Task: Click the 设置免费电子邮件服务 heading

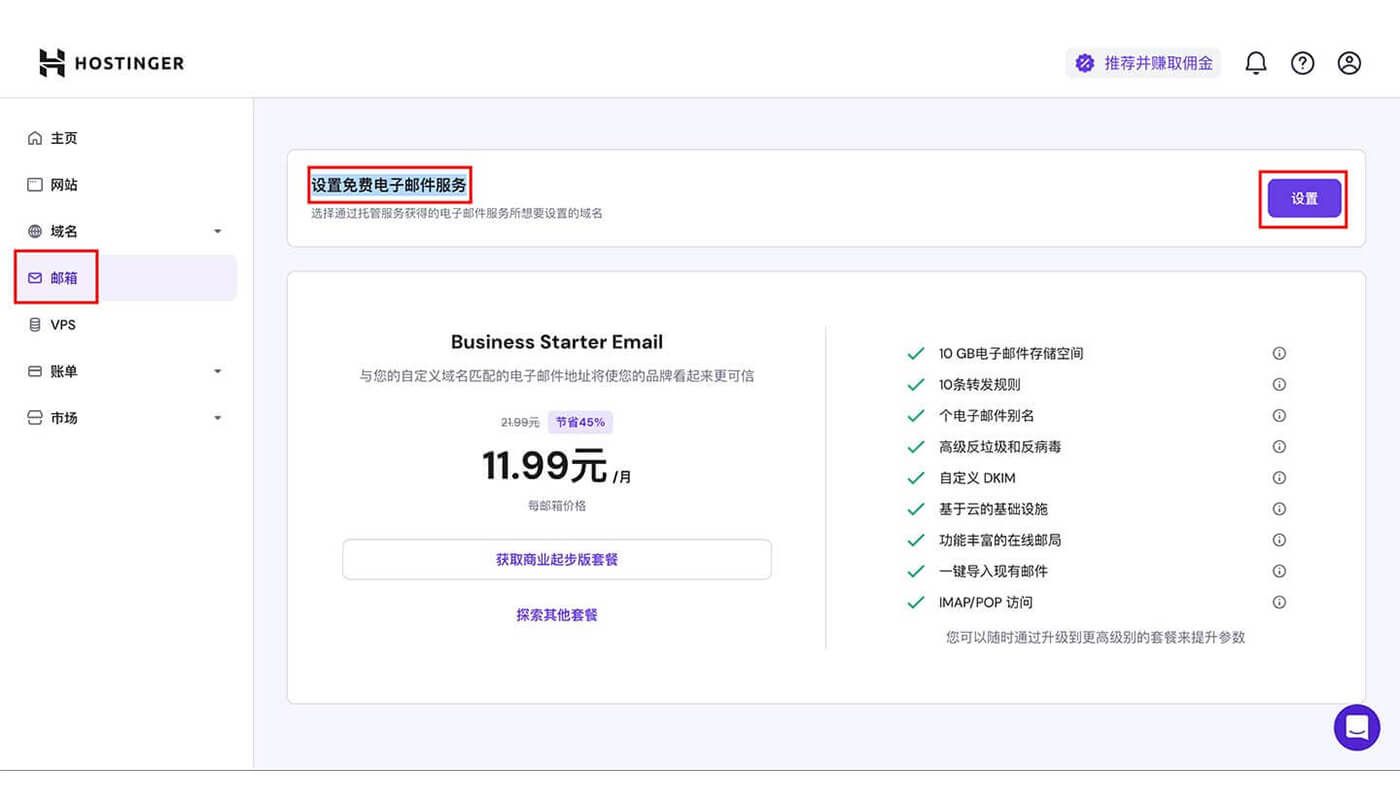Action: point(389,185)
